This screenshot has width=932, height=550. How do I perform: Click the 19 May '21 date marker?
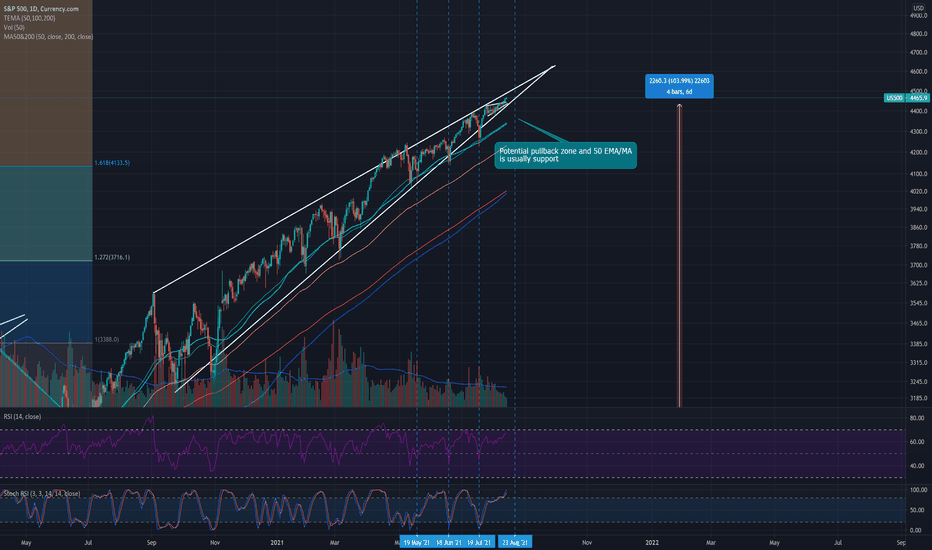point(416,542)
